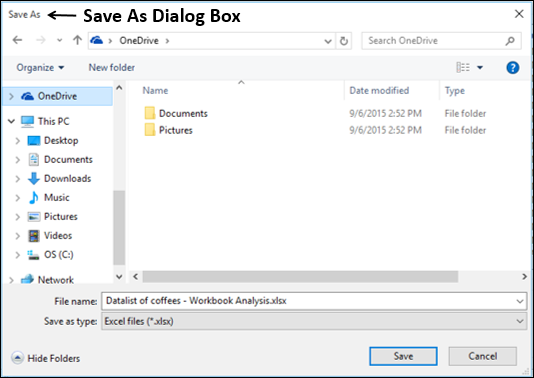Select the Downloads folder icon in sidebar
The height and width of the screenshot is (378, 534).
pos(33,178)
